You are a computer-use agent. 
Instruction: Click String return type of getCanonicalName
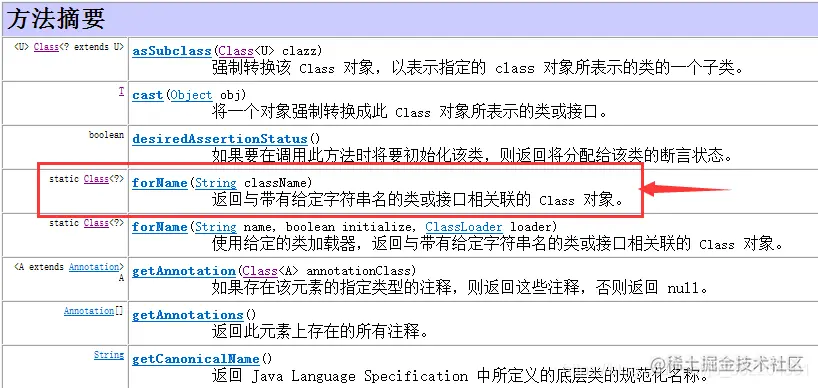[109, 355]
